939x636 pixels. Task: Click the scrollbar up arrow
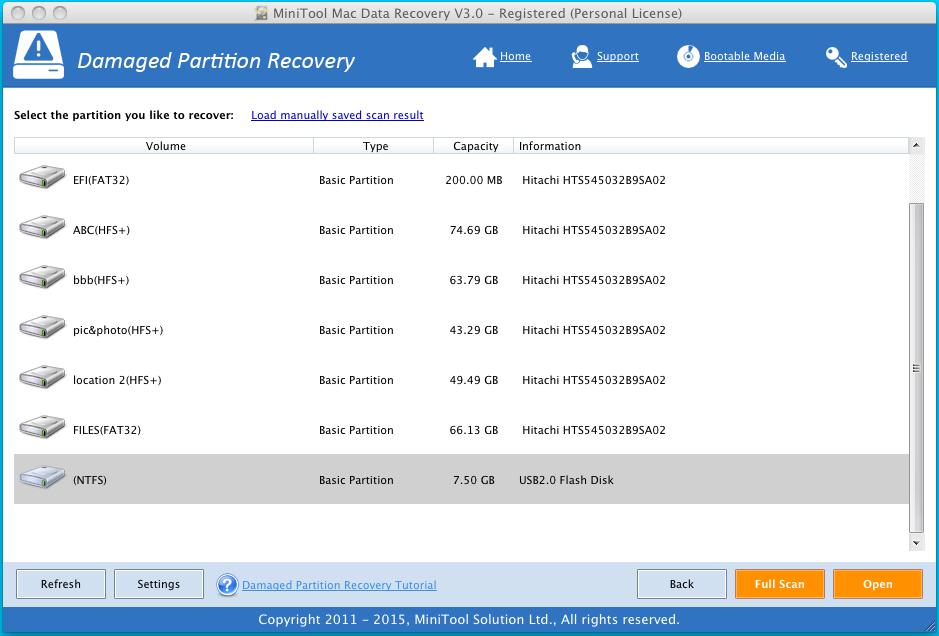(x=916, y=145)
